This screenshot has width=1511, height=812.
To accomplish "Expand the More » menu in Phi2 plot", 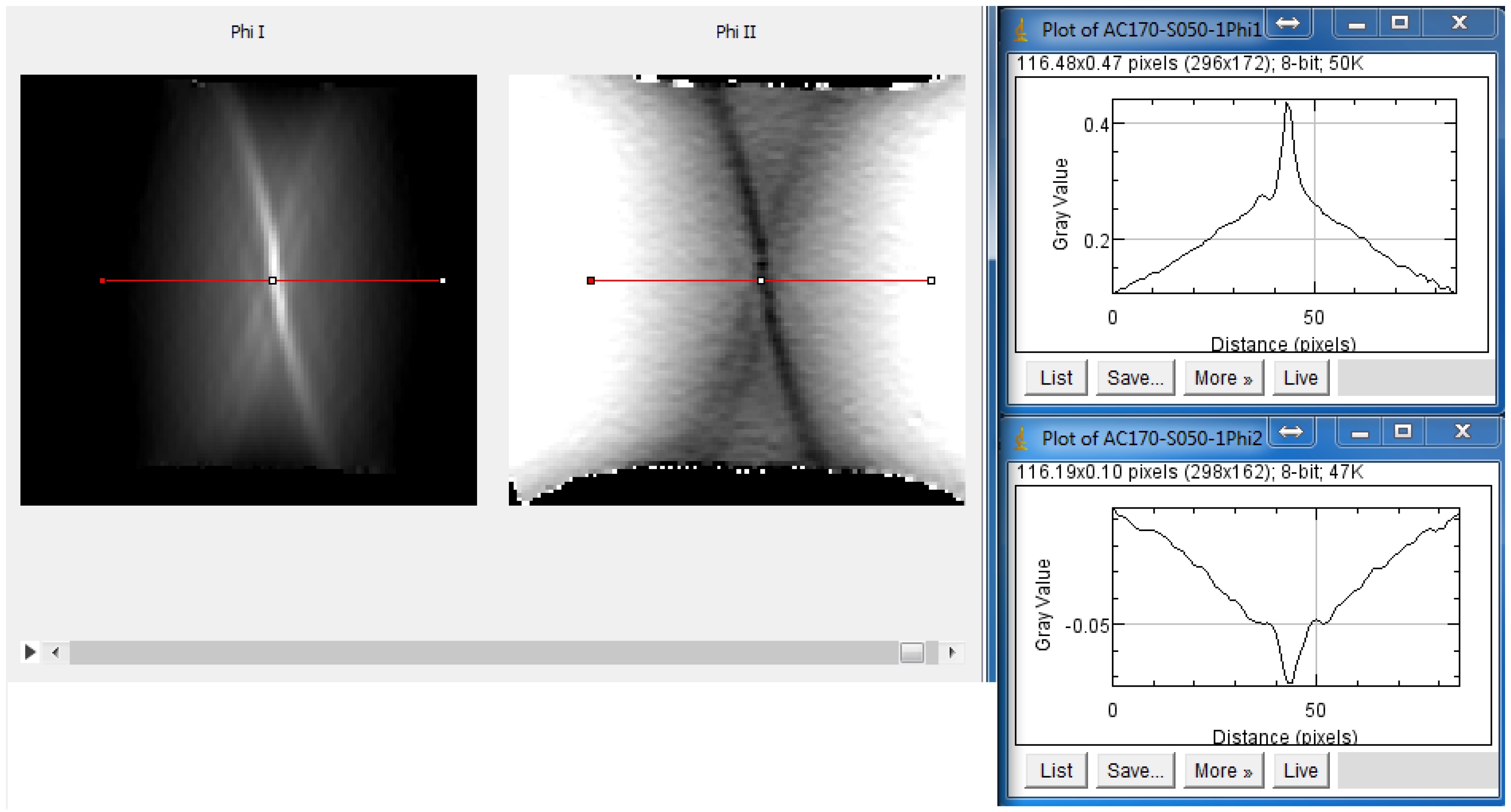I will point(1224,770).
